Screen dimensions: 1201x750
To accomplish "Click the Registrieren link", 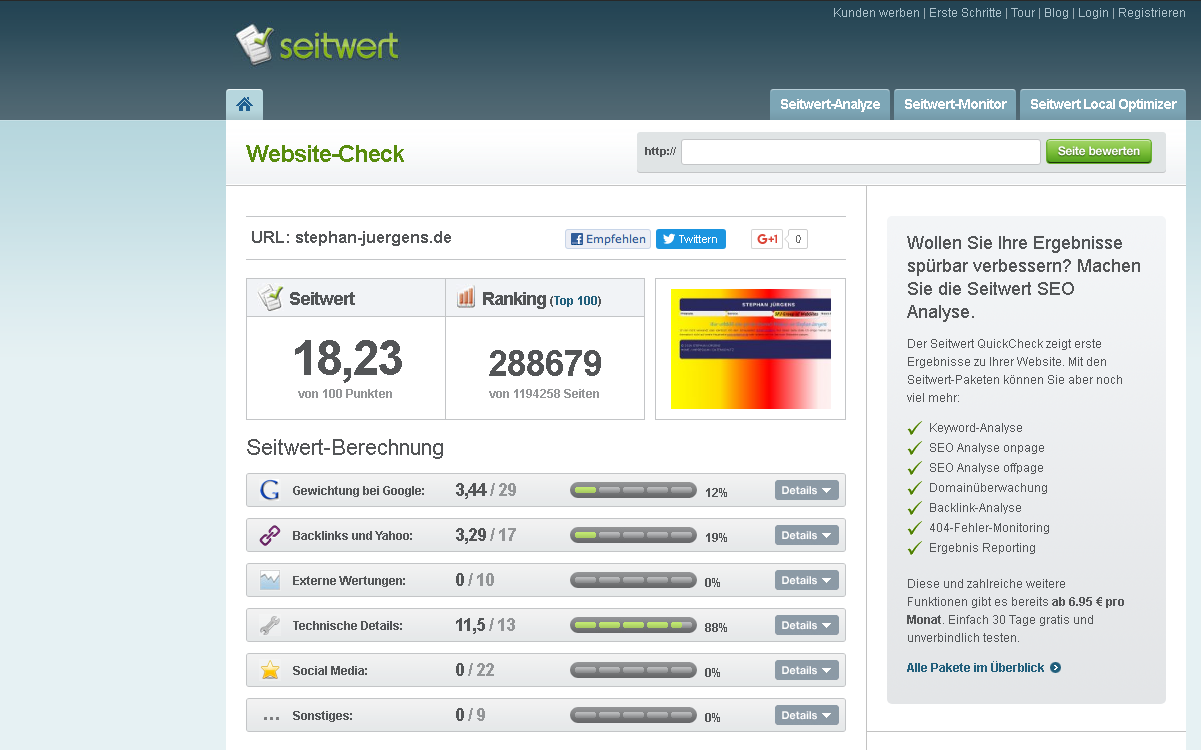I will coord(1152,13).
